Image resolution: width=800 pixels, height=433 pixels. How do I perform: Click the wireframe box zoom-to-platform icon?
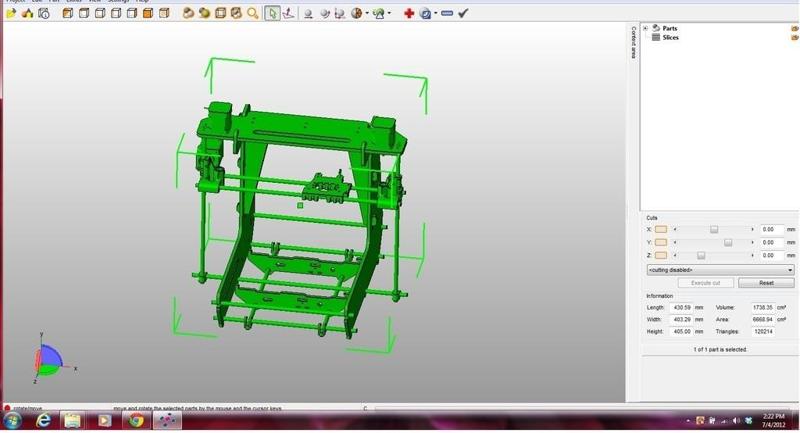(220, 14)
